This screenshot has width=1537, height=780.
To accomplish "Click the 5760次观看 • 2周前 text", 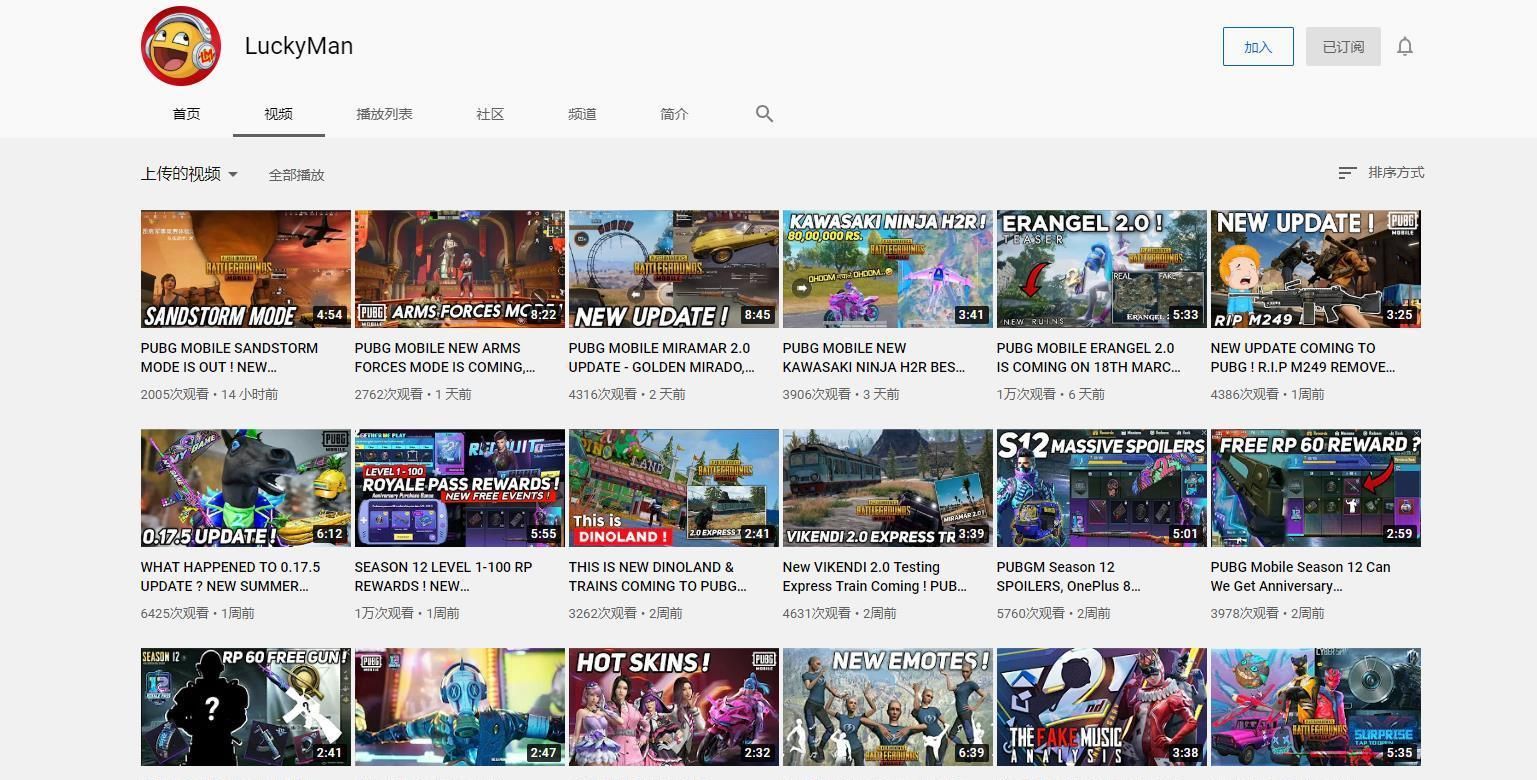I will 1054,613.
